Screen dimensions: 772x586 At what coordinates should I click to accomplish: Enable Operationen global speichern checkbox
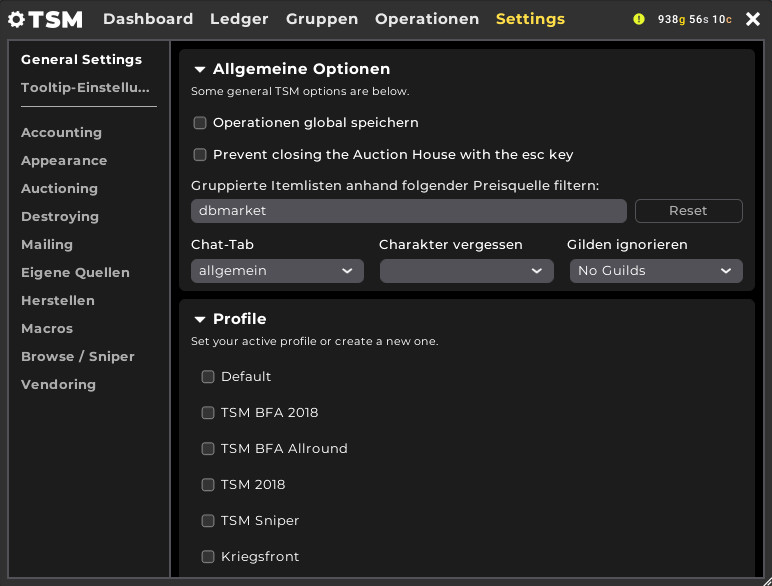(200, 123)
